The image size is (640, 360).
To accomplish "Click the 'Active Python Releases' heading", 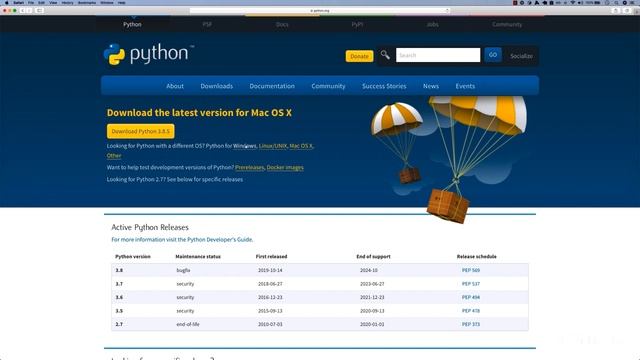I will (x=150, y=227).
